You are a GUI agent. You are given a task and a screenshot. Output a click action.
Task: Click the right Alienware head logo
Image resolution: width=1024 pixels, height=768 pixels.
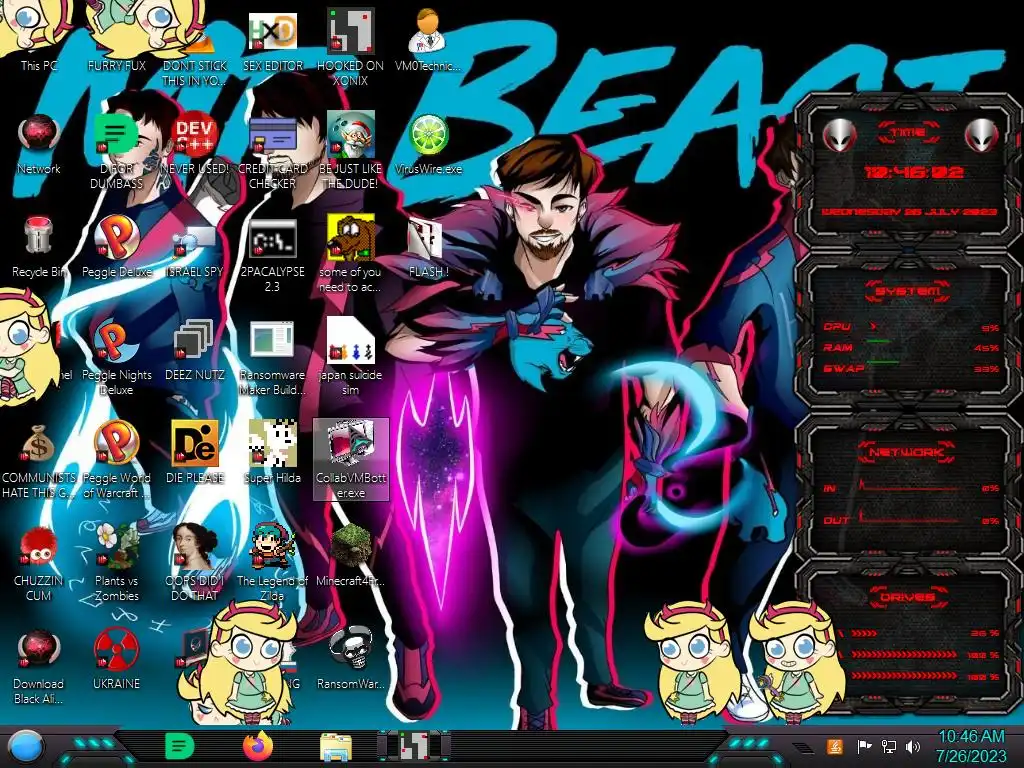pyautogui.click(x=981, y=136)
